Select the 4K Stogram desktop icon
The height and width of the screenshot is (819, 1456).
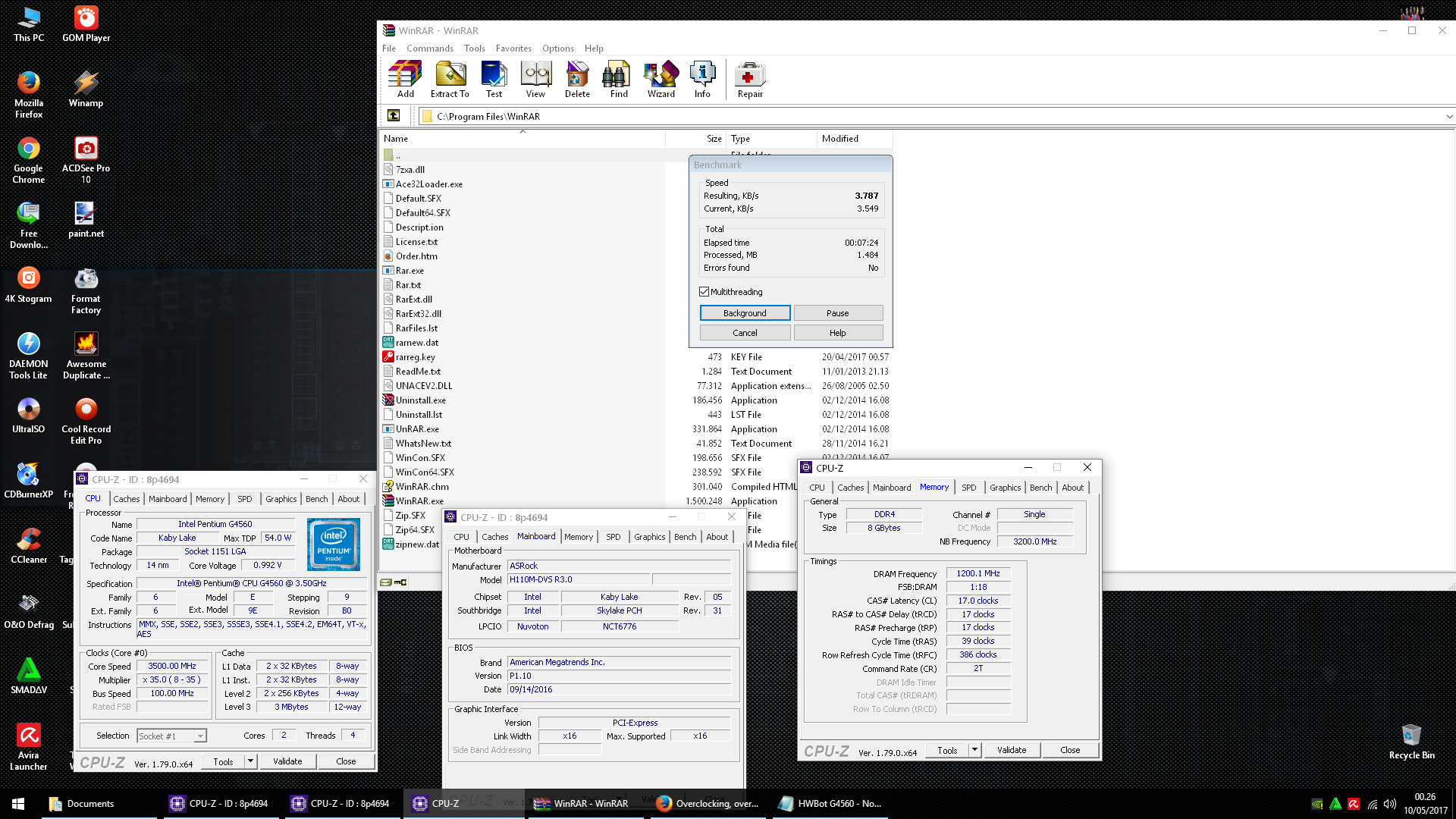click(x=29, y=285)
